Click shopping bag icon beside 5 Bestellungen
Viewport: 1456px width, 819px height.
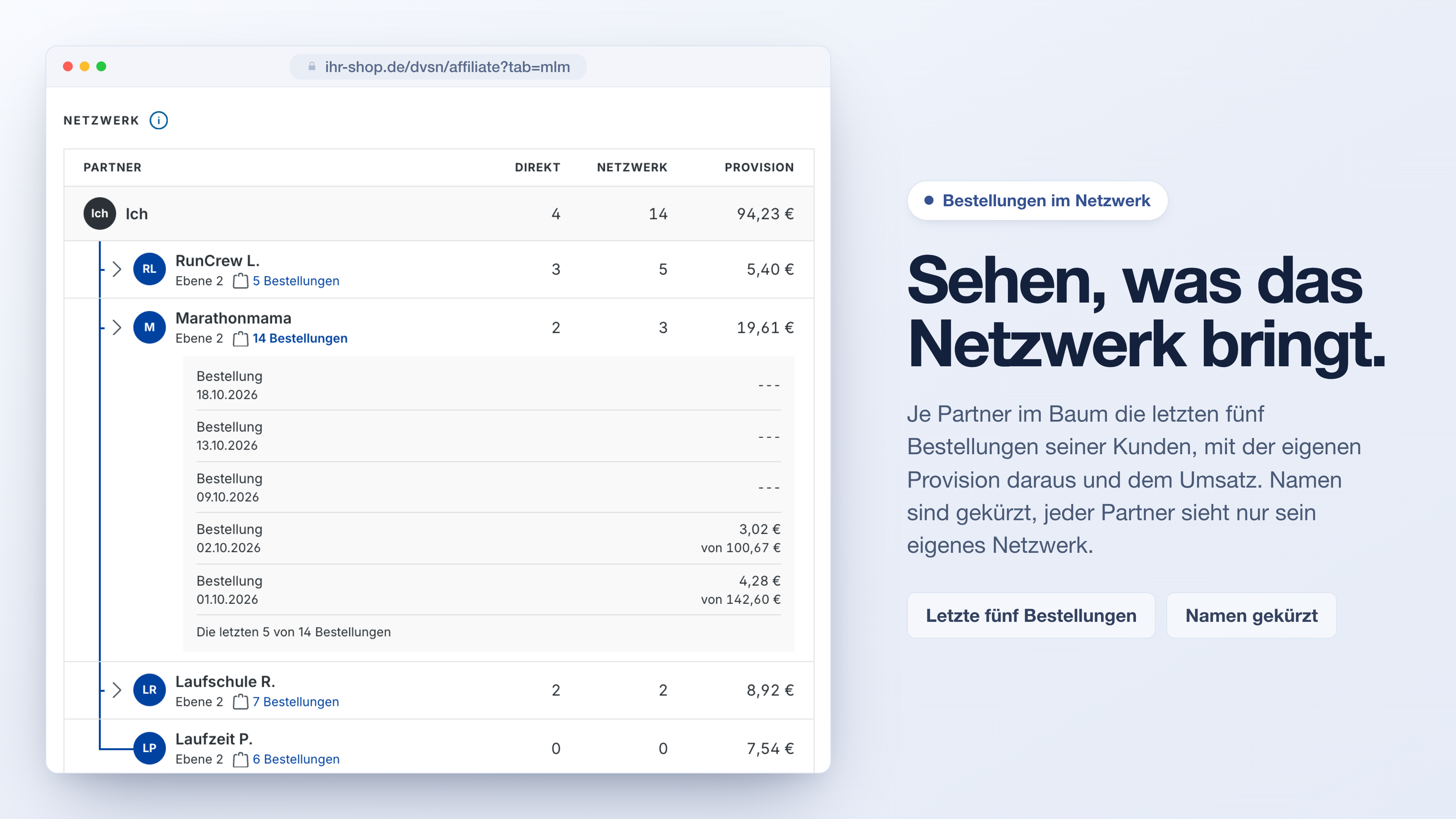pos(240,281)
